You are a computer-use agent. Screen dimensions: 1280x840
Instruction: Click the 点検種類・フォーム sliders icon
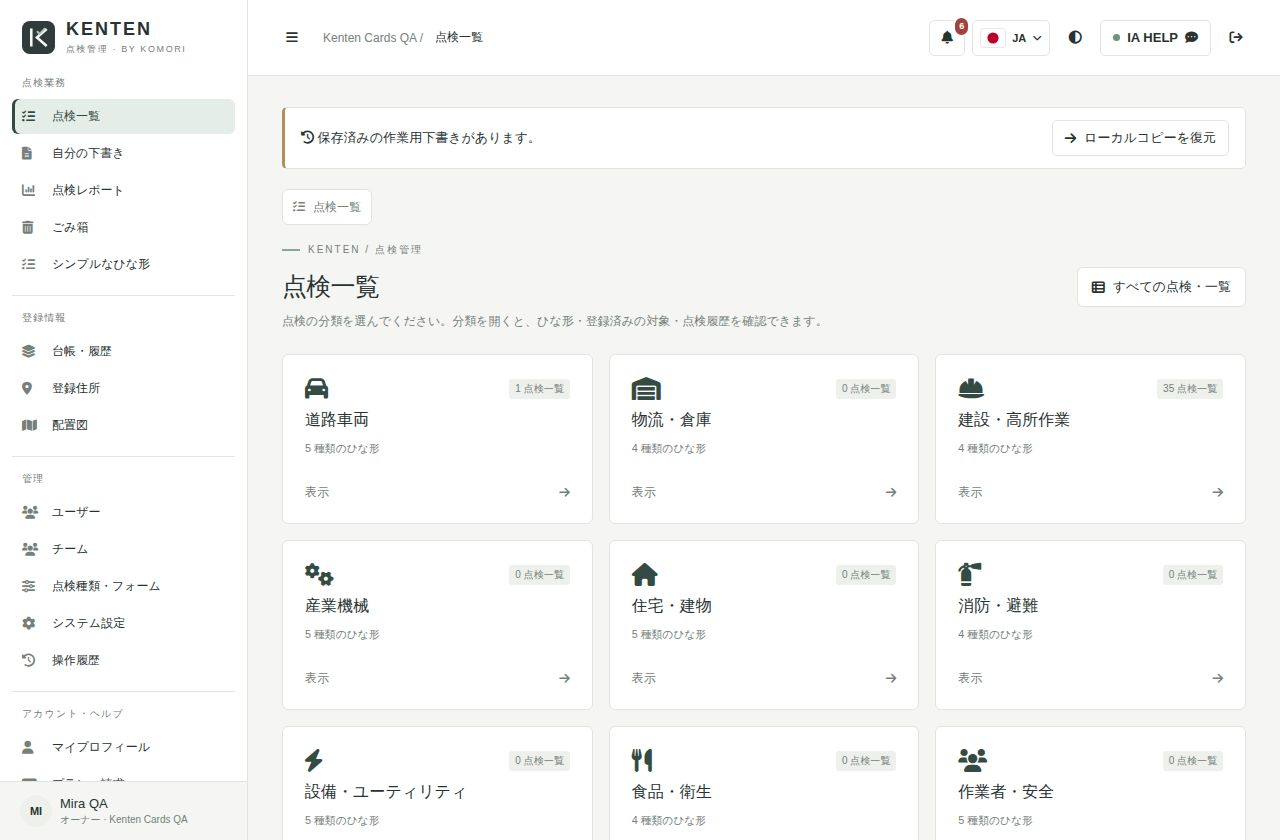tap(29, 586)
